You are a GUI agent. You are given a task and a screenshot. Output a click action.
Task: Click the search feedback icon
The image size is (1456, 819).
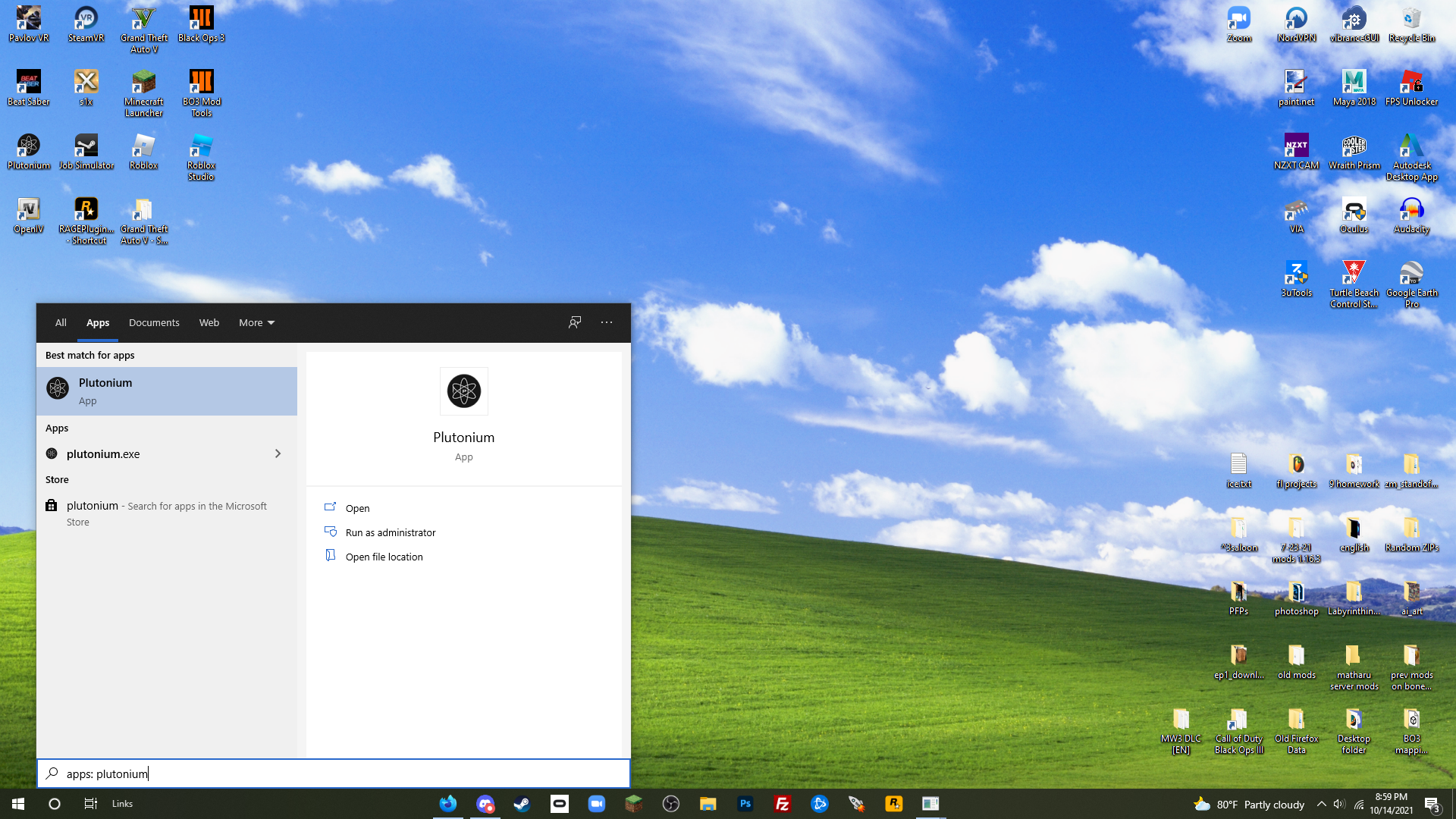coord(575,322)
